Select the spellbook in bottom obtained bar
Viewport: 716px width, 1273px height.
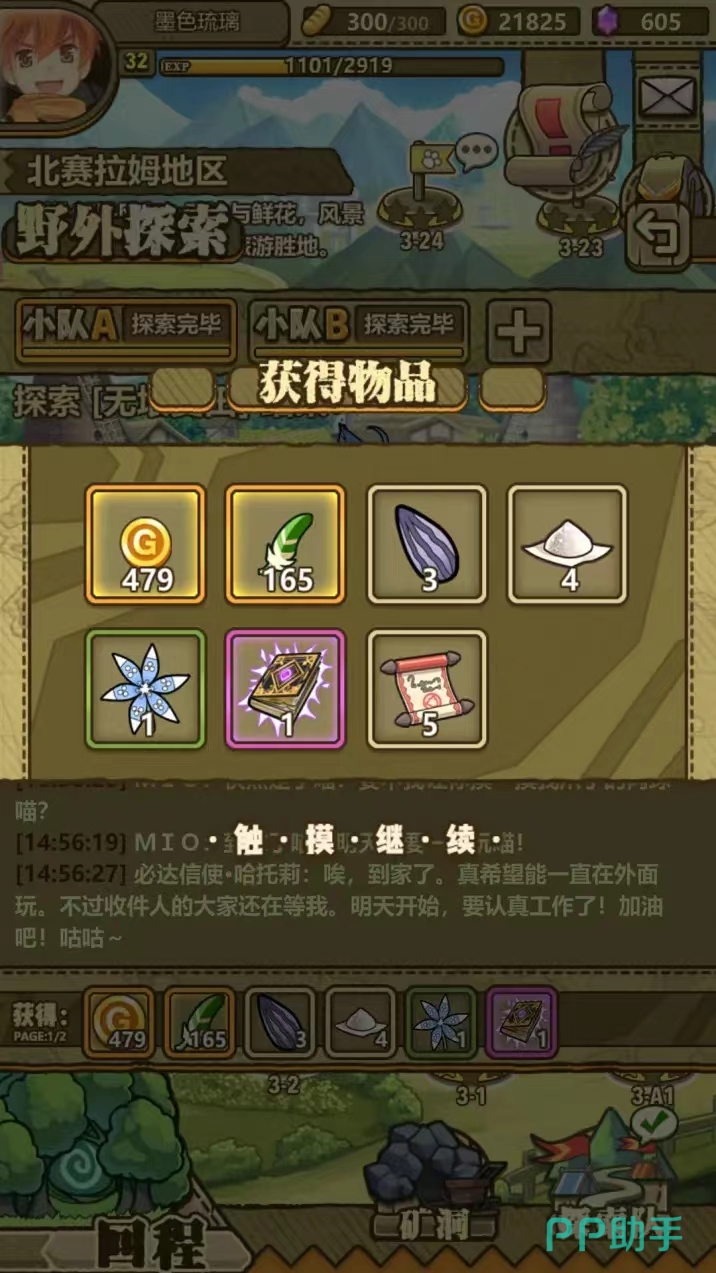click(520, 1022)
